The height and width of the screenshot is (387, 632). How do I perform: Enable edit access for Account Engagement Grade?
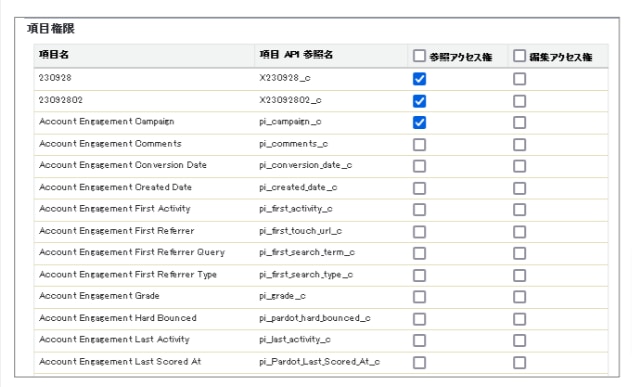coord(520,297)
